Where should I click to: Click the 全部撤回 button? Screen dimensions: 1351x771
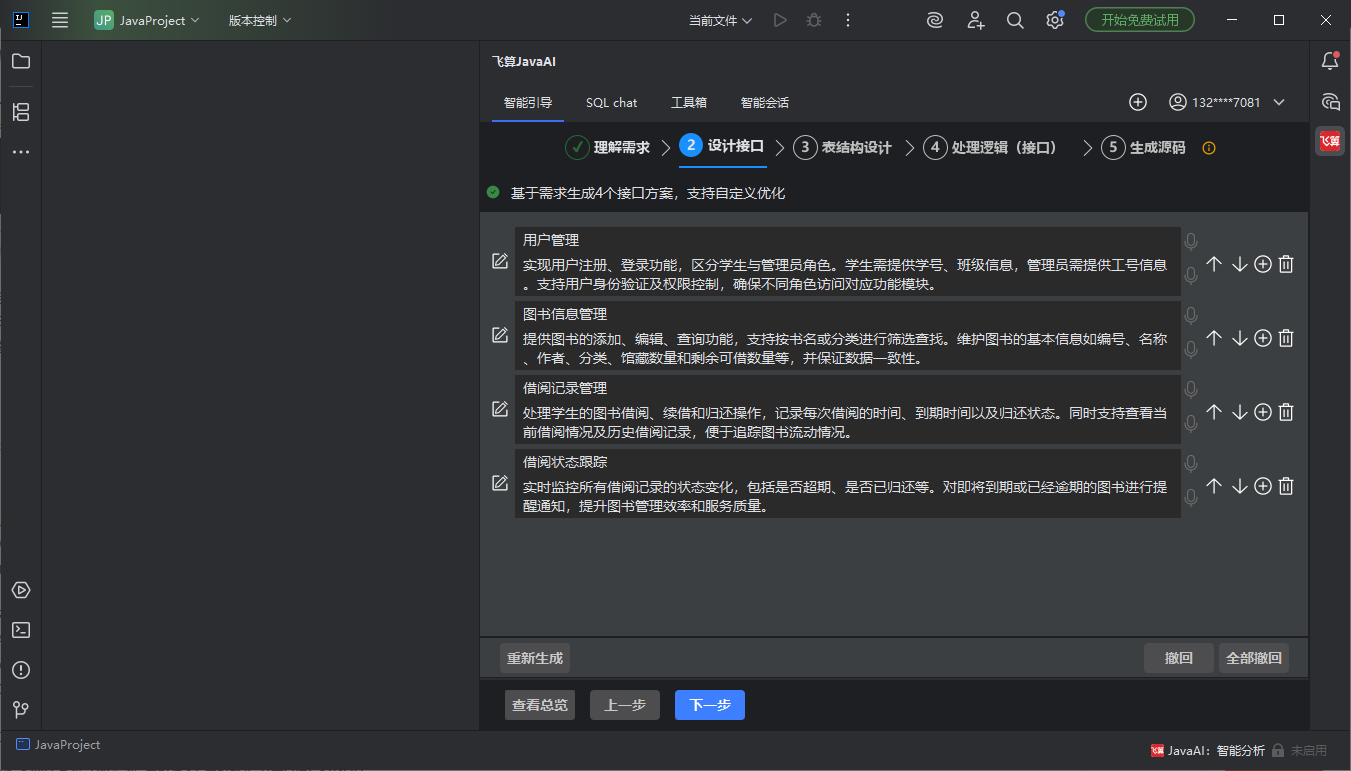click(1254, 658)
